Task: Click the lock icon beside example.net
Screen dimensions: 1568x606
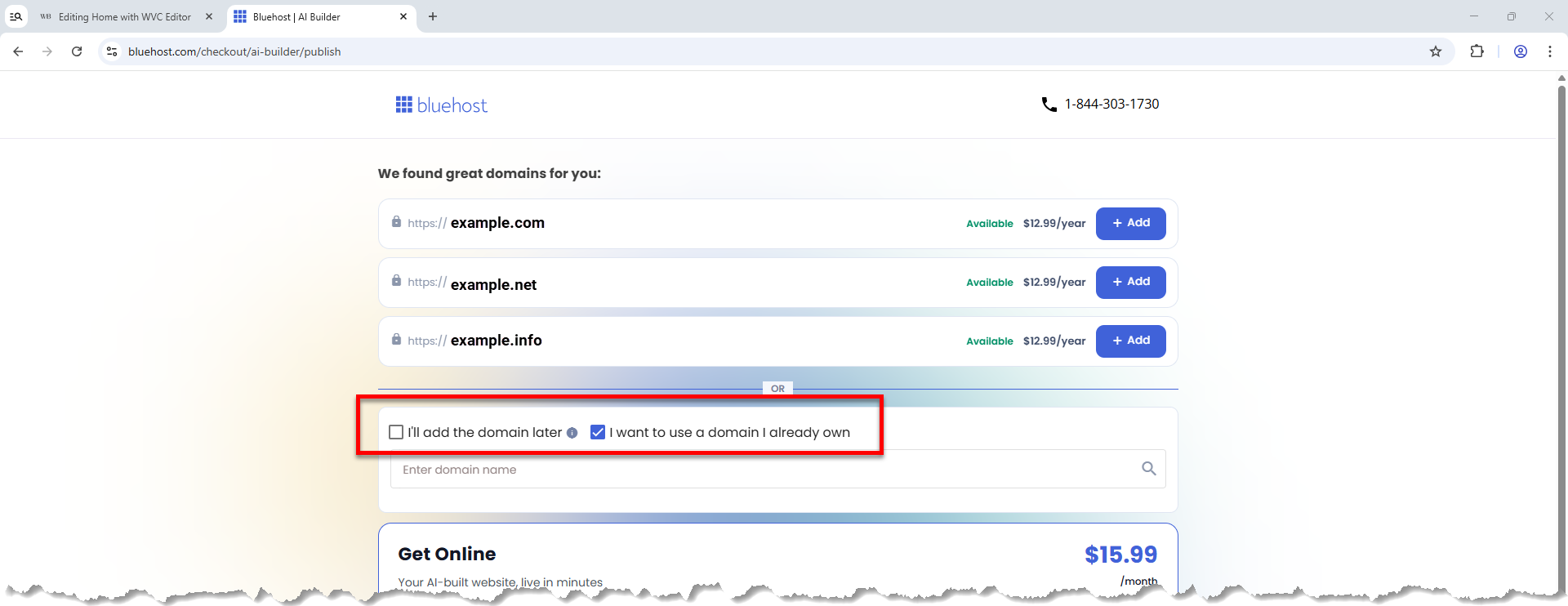Action: [x=396, y=281]
